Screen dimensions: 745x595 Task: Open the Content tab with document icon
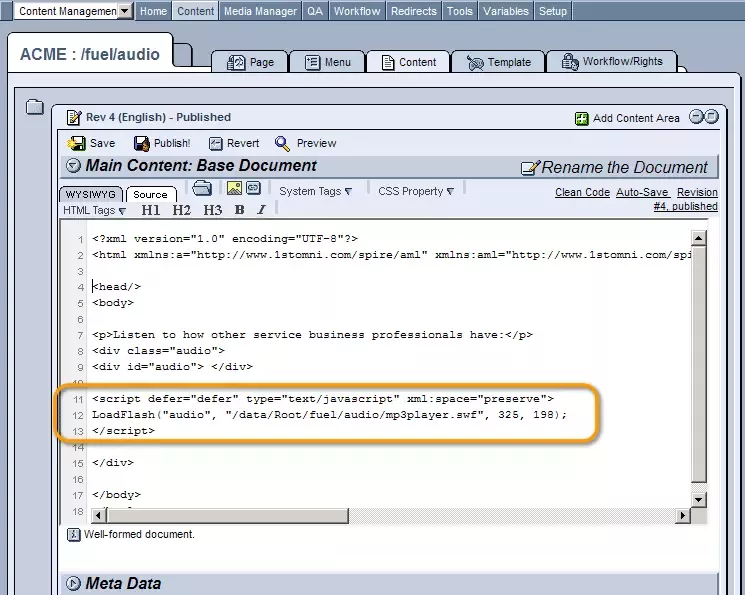click(409, 62)
